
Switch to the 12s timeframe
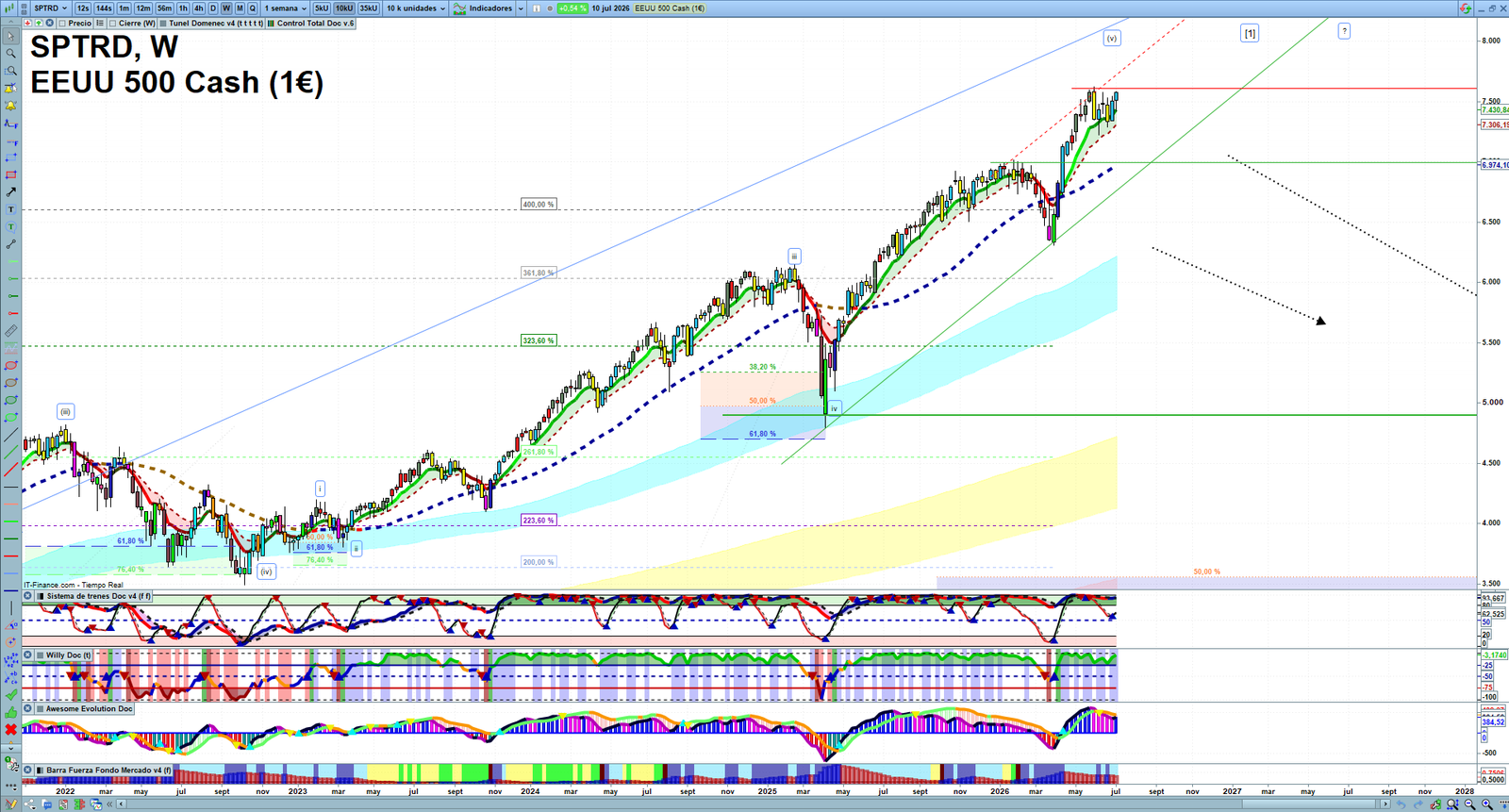83,8
